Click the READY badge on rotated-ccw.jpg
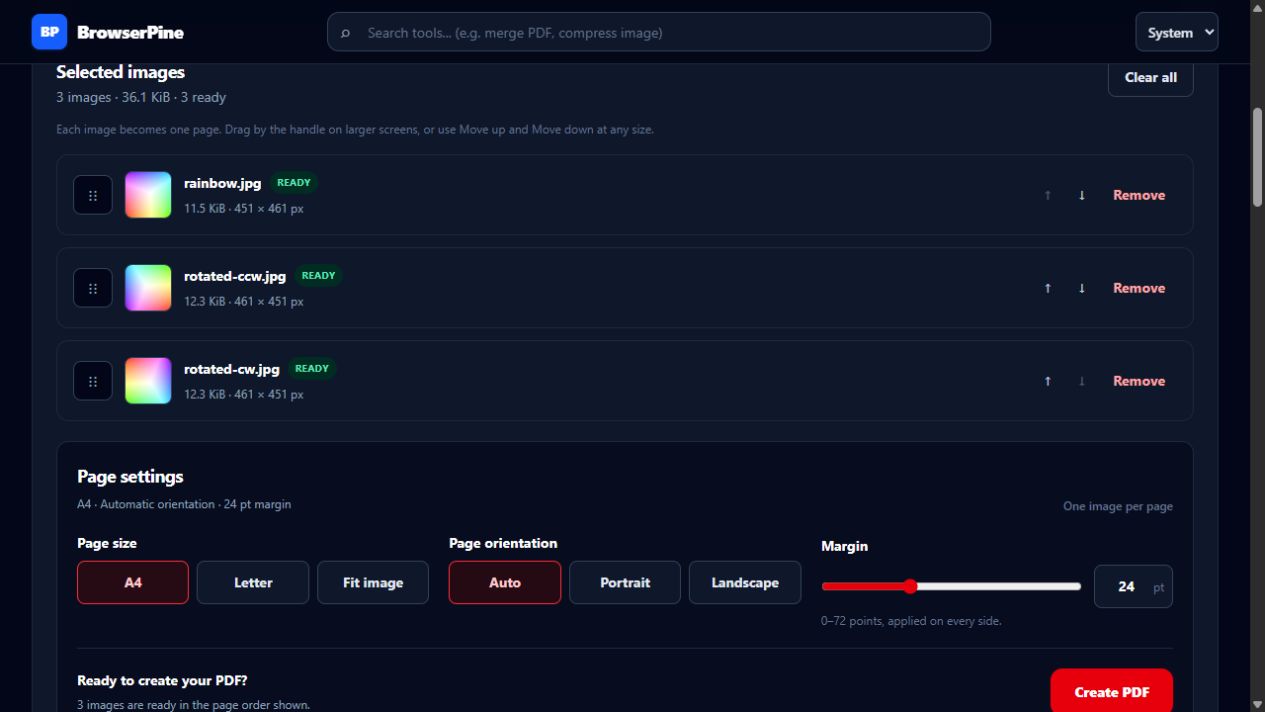1265x712 pixels. (318, 276)
